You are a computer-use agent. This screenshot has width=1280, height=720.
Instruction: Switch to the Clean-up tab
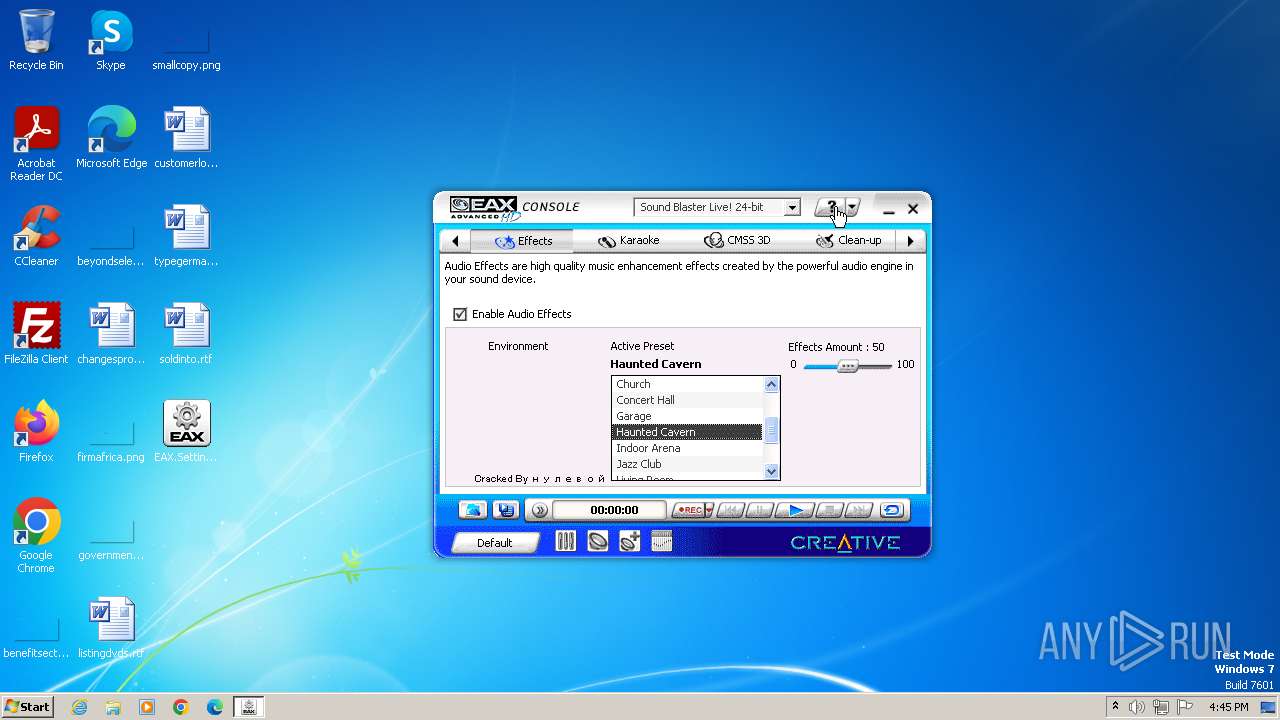click(848, 241)
